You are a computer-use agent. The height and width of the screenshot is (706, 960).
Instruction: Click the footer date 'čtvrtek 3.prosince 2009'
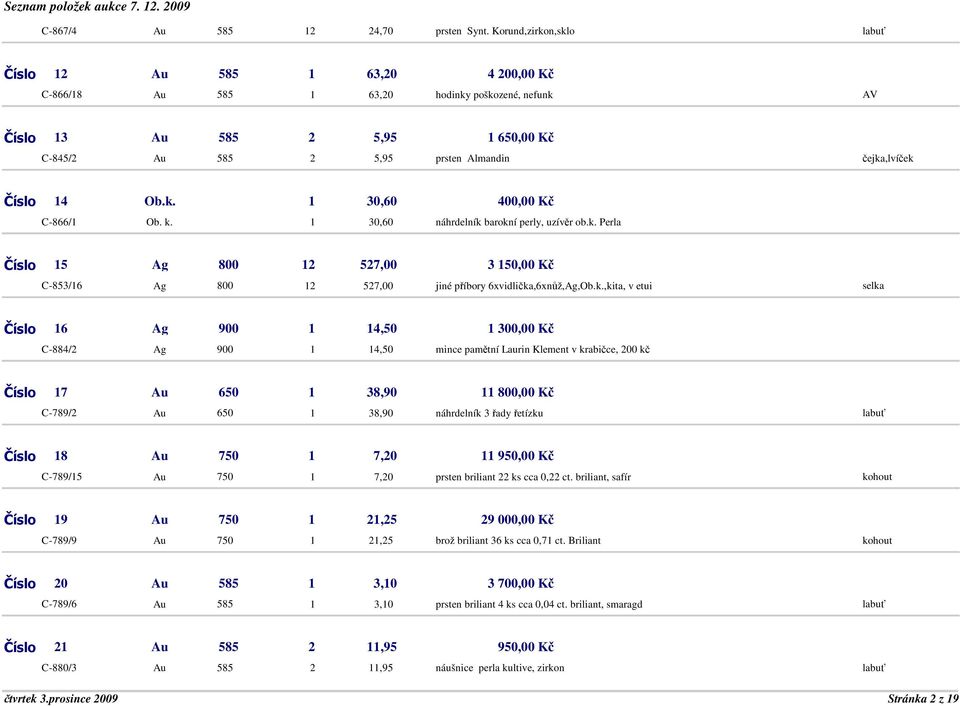tap(61, 698)
